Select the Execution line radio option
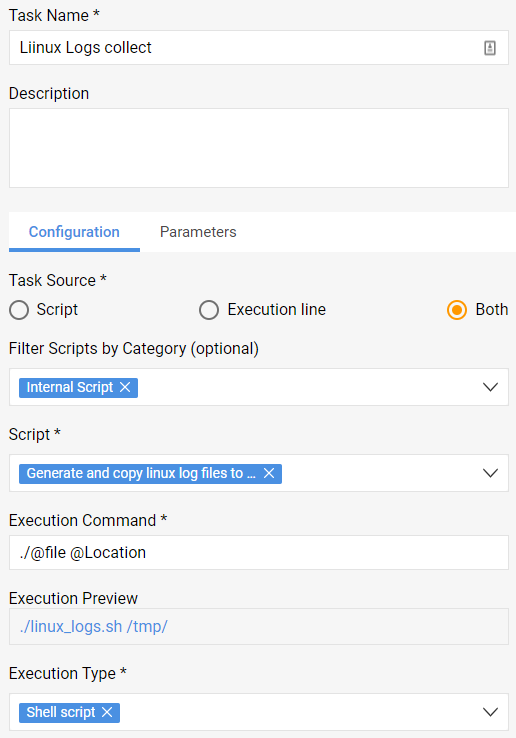This screenshot has height=738, width=516. pos(209,310)
